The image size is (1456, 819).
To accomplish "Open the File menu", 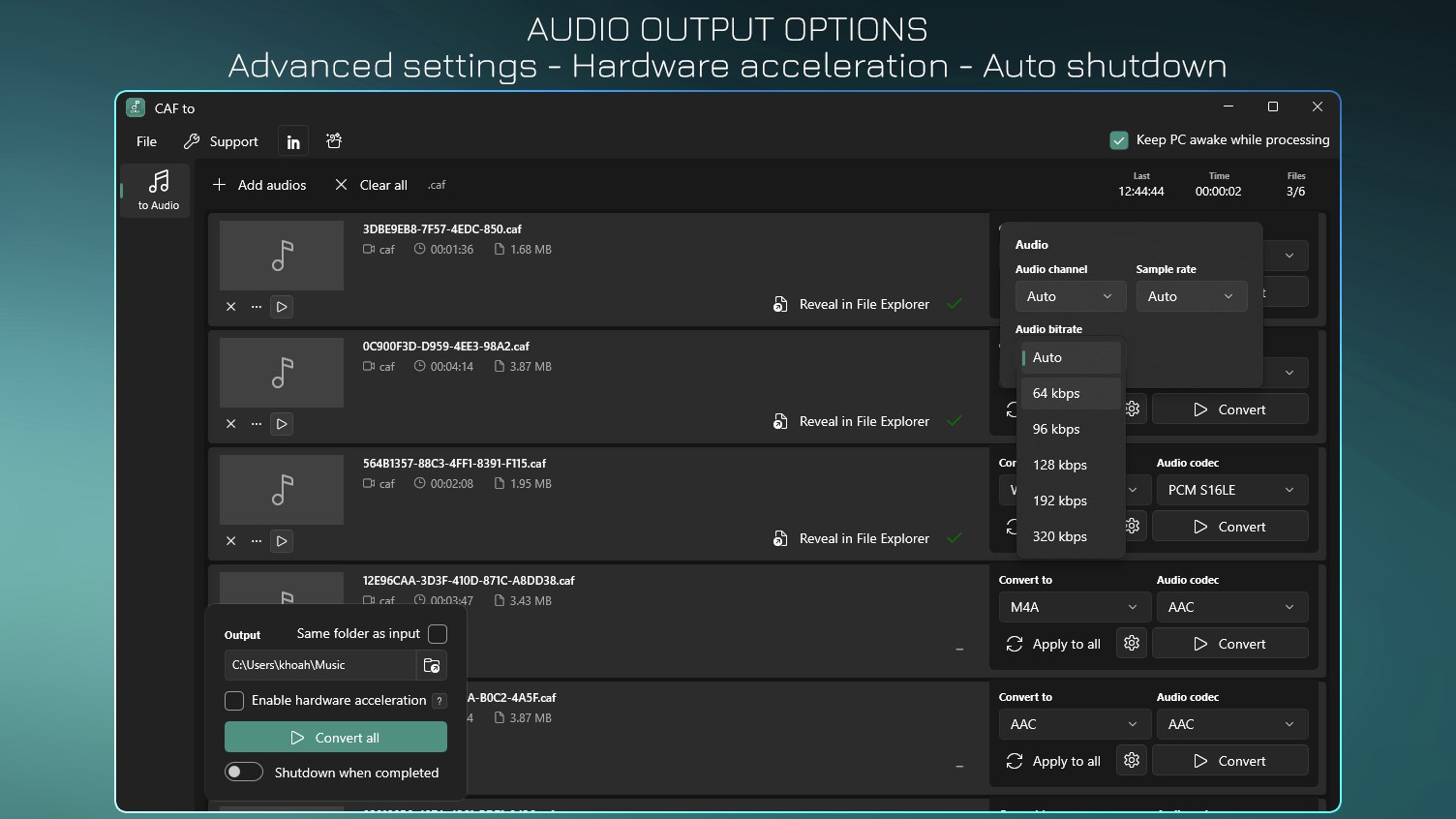I will pyautogui.click(x=145, y=140).
